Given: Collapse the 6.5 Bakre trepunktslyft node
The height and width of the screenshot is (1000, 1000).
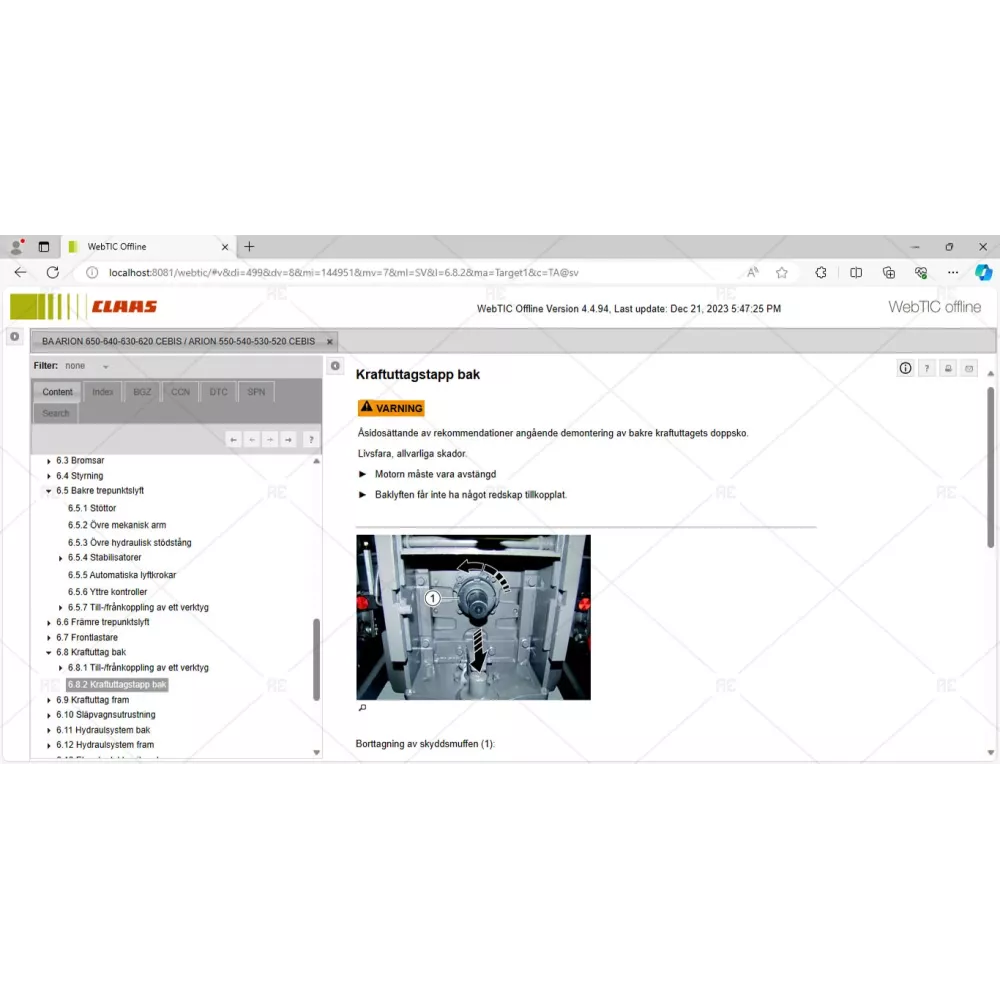Looking at the screenshot, I should [49, 491].
